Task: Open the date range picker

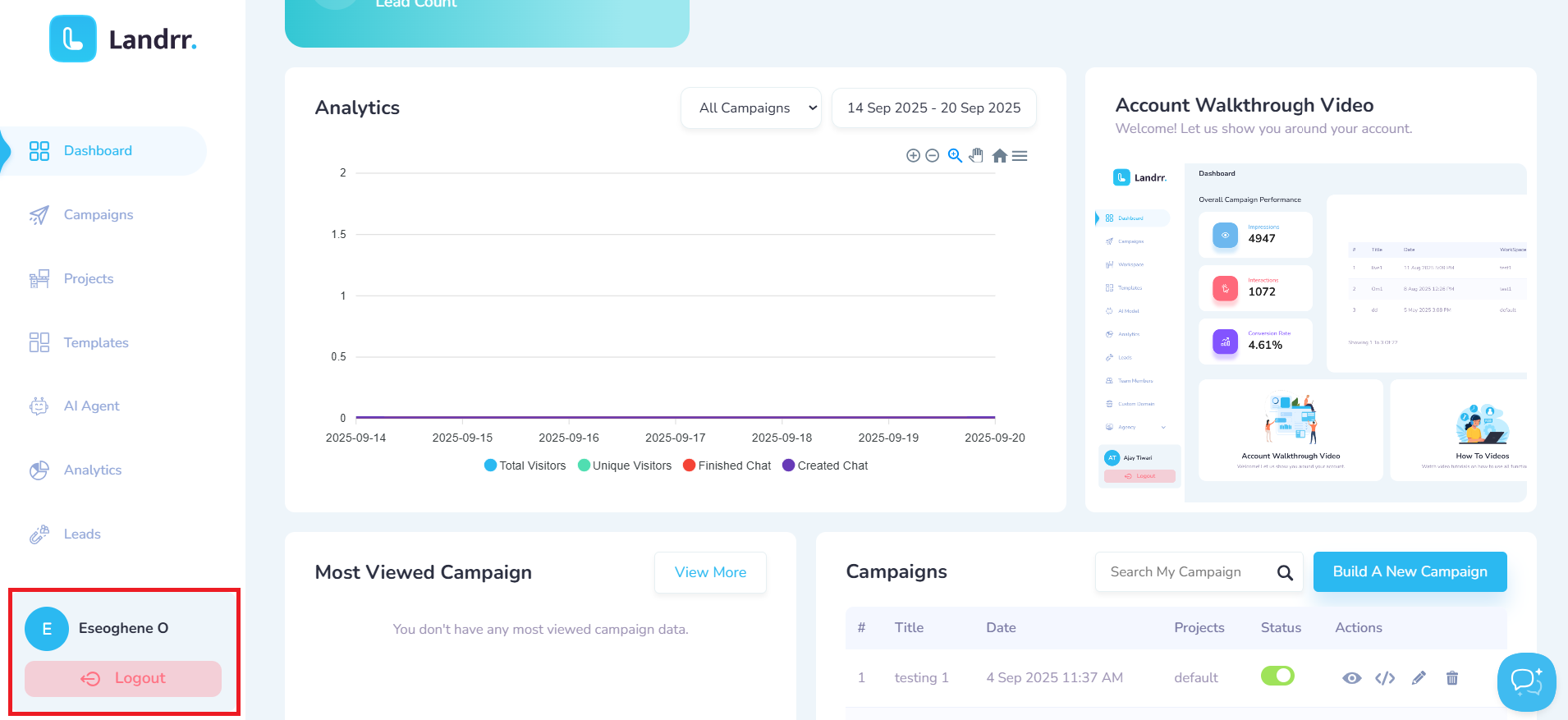Action: point(934,108)
